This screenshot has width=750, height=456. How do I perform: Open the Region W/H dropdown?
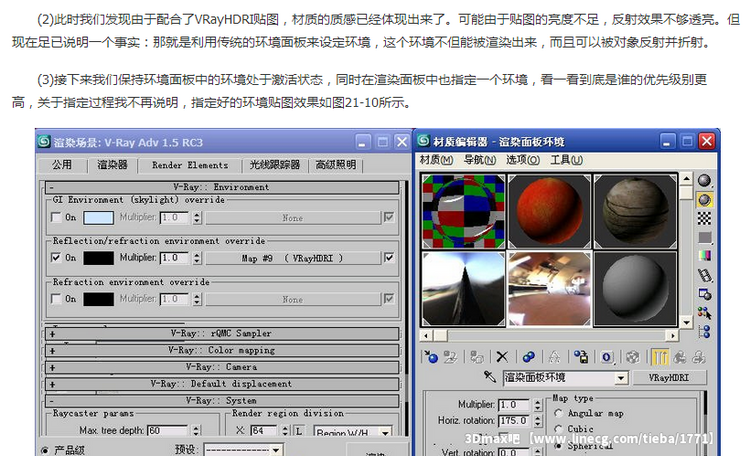click(x=385, y=433)
